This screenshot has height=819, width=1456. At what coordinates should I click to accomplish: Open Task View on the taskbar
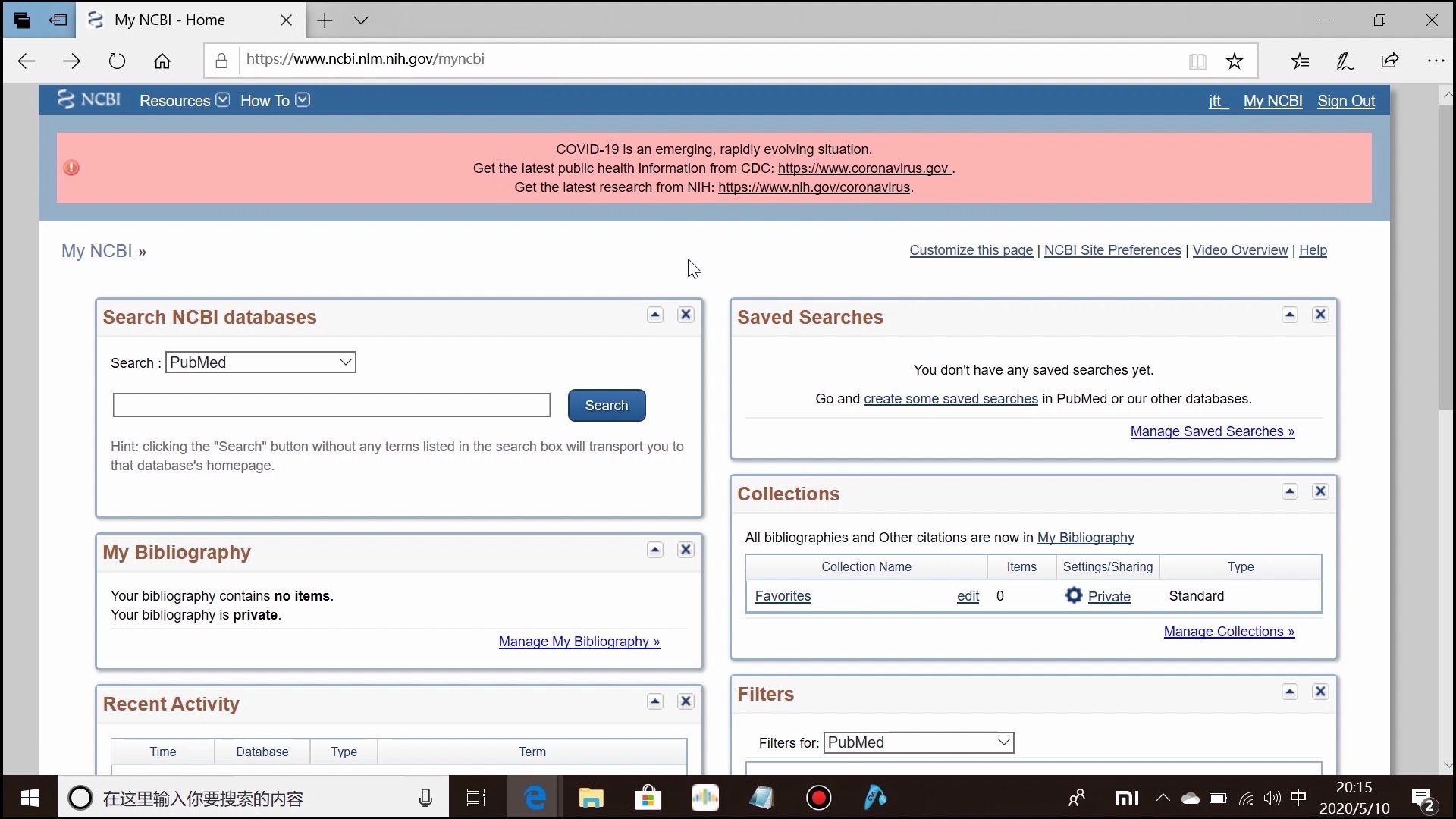[x=476, y=798]
